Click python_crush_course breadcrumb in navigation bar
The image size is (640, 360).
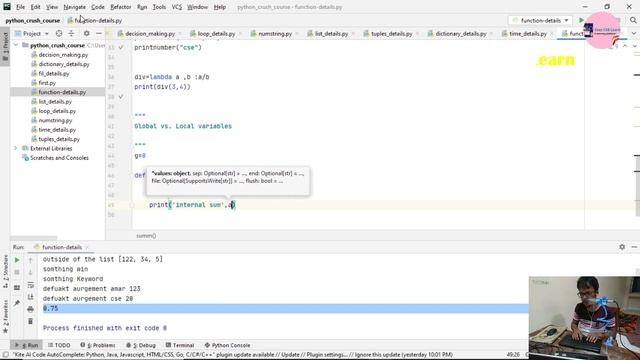coord(33,20)
